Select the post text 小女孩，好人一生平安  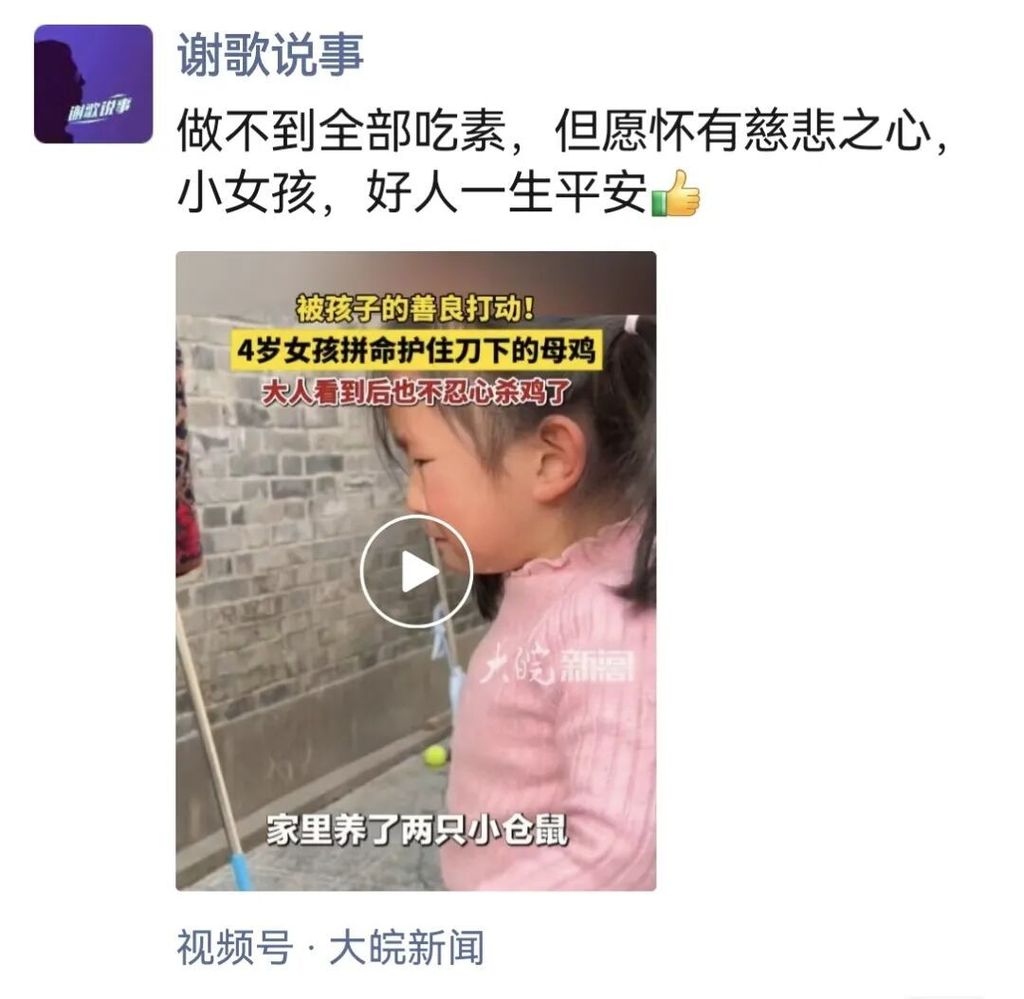412,193
